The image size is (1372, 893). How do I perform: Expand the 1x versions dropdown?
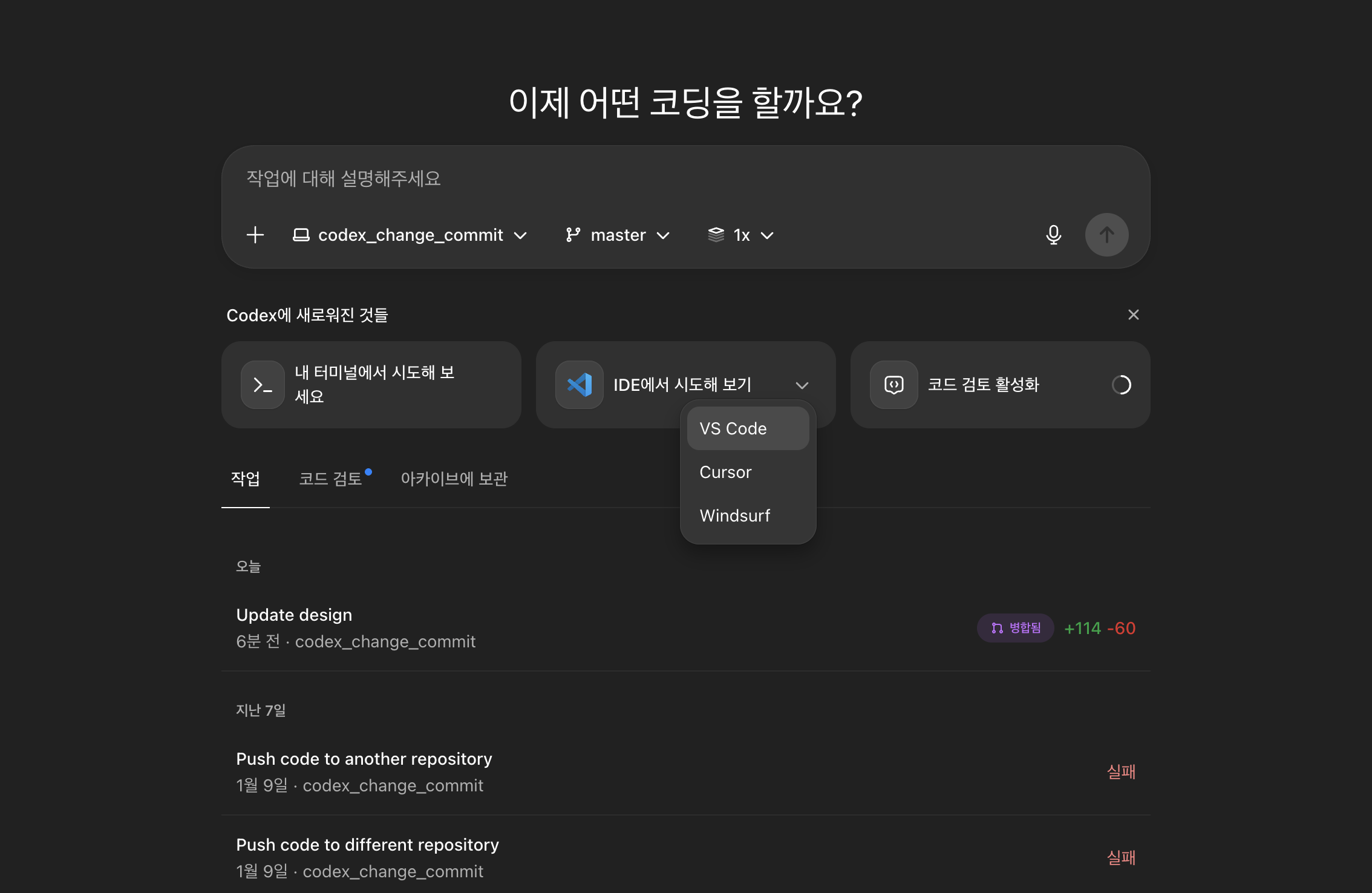tap(741, 235)
